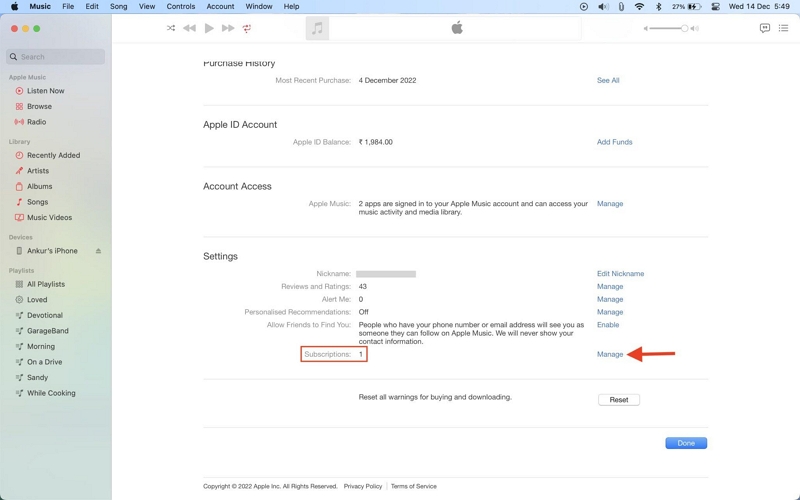The image size is (800, 500).
Task: Click the blue Done button
Action: click(686, 443)
